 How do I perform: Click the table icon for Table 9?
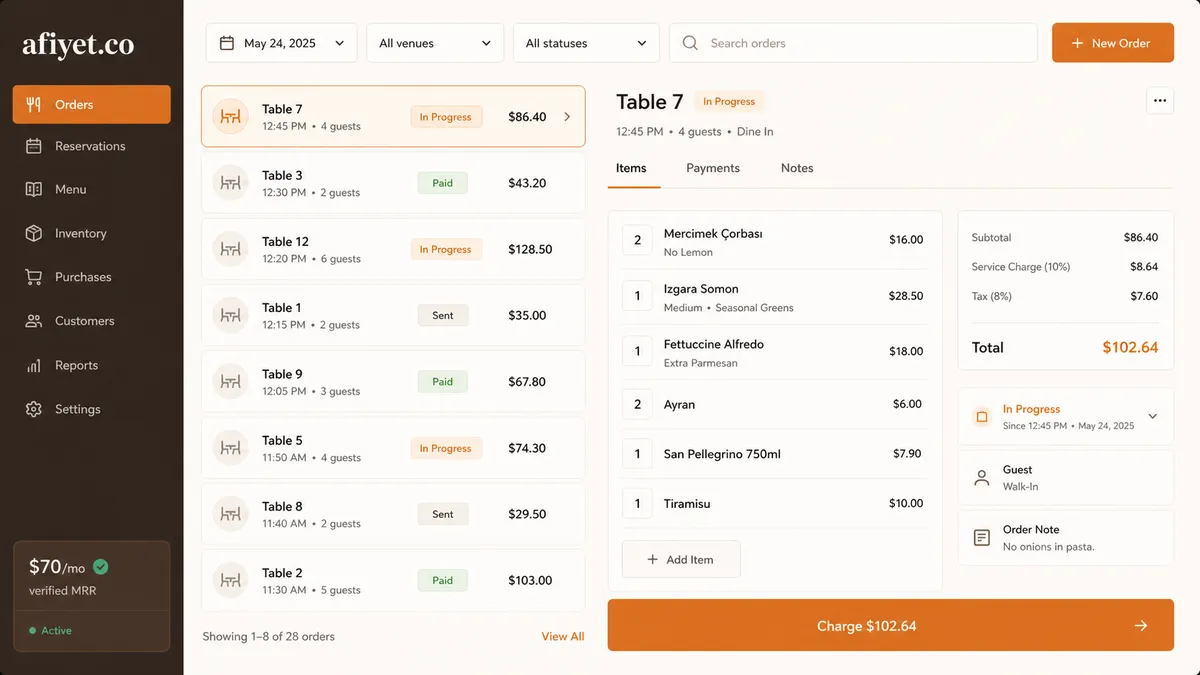231,382
